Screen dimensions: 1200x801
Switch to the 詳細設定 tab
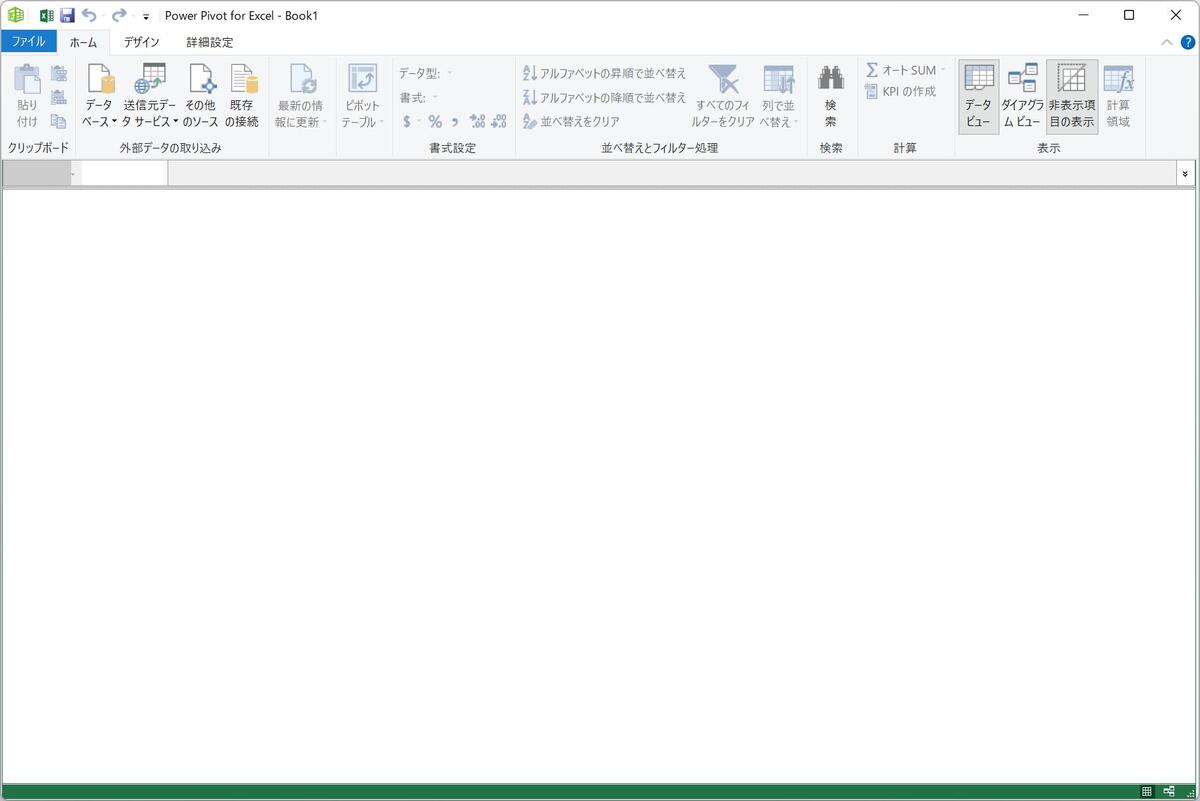click(210, 42)
